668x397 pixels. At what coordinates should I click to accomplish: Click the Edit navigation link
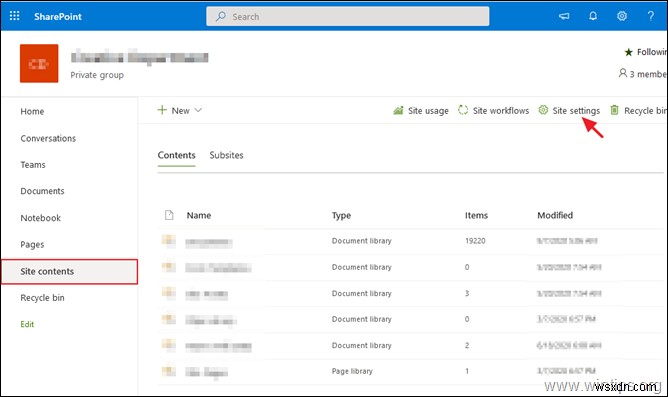coord(27,324)
